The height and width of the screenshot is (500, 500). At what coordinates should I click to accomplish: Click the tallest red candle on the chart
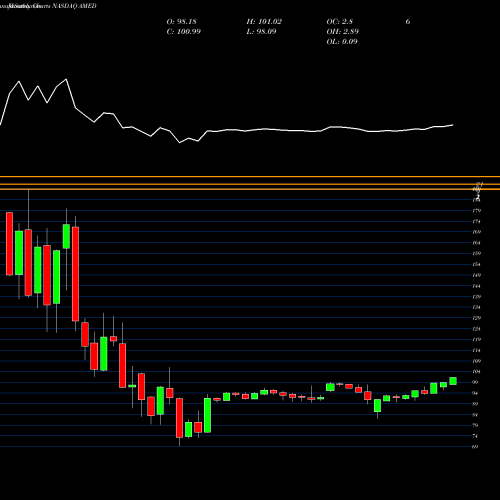pyautogui.click(x=76, y=274)
